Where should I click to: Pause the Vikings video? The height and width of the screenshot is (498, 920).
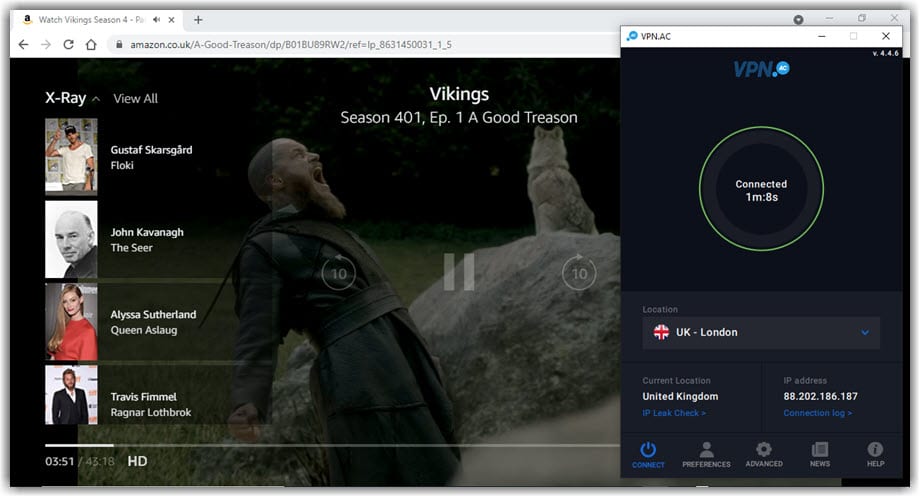[x=459, y=272]
